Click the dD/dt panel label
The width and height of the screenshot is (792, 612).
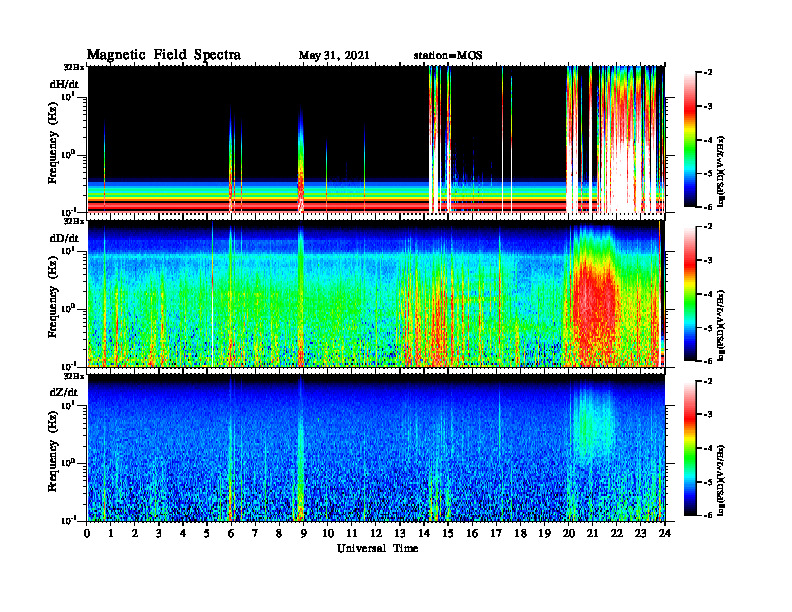pos(64,238)
